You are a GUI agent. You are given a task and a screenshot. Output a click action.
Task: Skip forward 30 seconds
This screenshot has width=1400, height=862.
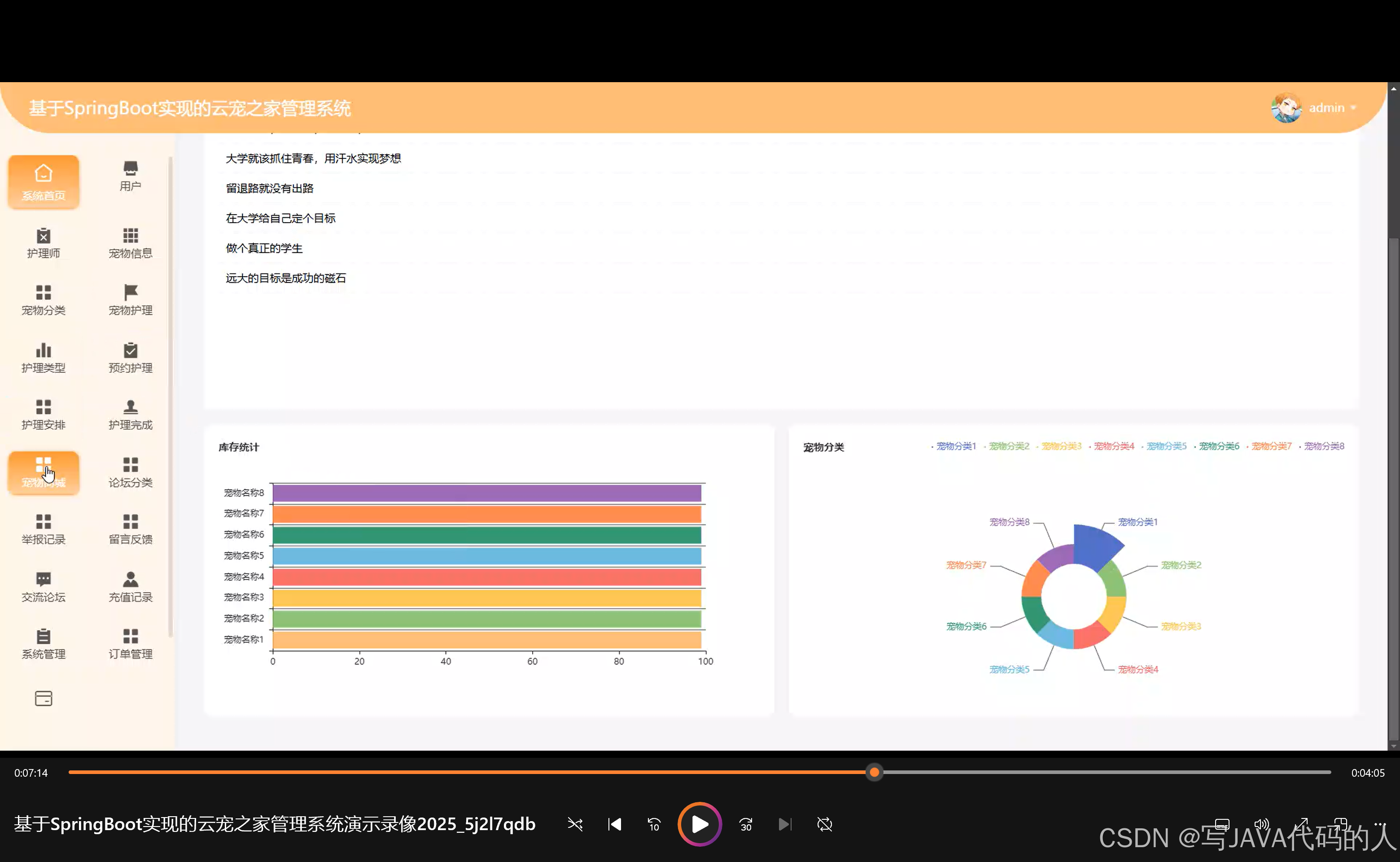[x=745, y=824]
